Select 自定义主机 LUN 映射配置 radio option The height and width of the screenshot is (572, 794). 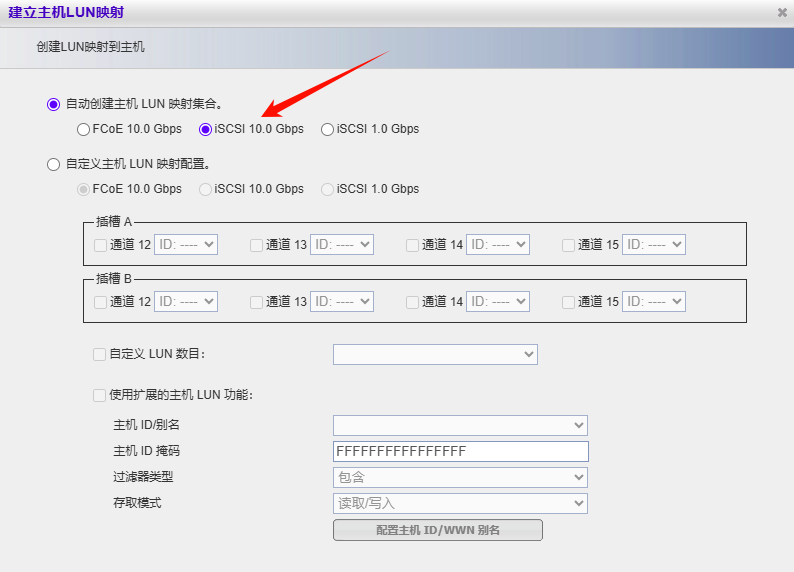click(54, 164)
